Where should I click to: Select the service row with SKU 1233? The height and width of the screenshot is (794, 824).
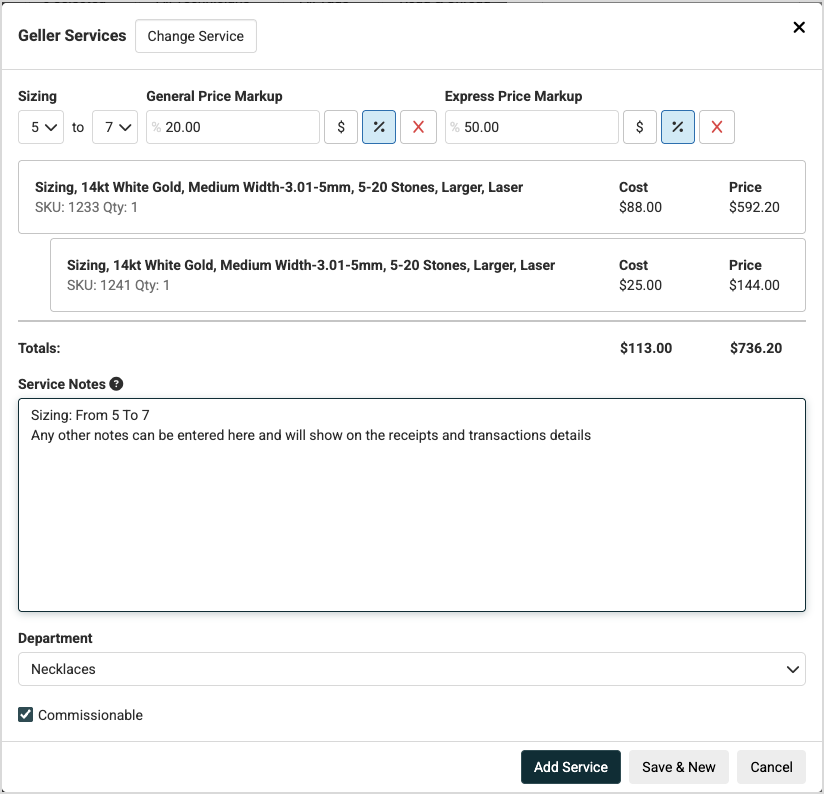point(412,197)
